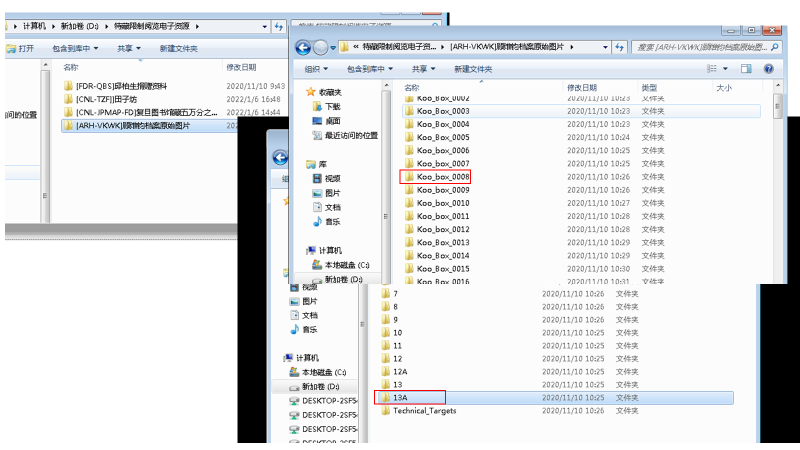Open 包含到库中 dropdown in the left window

coord(75,48)
